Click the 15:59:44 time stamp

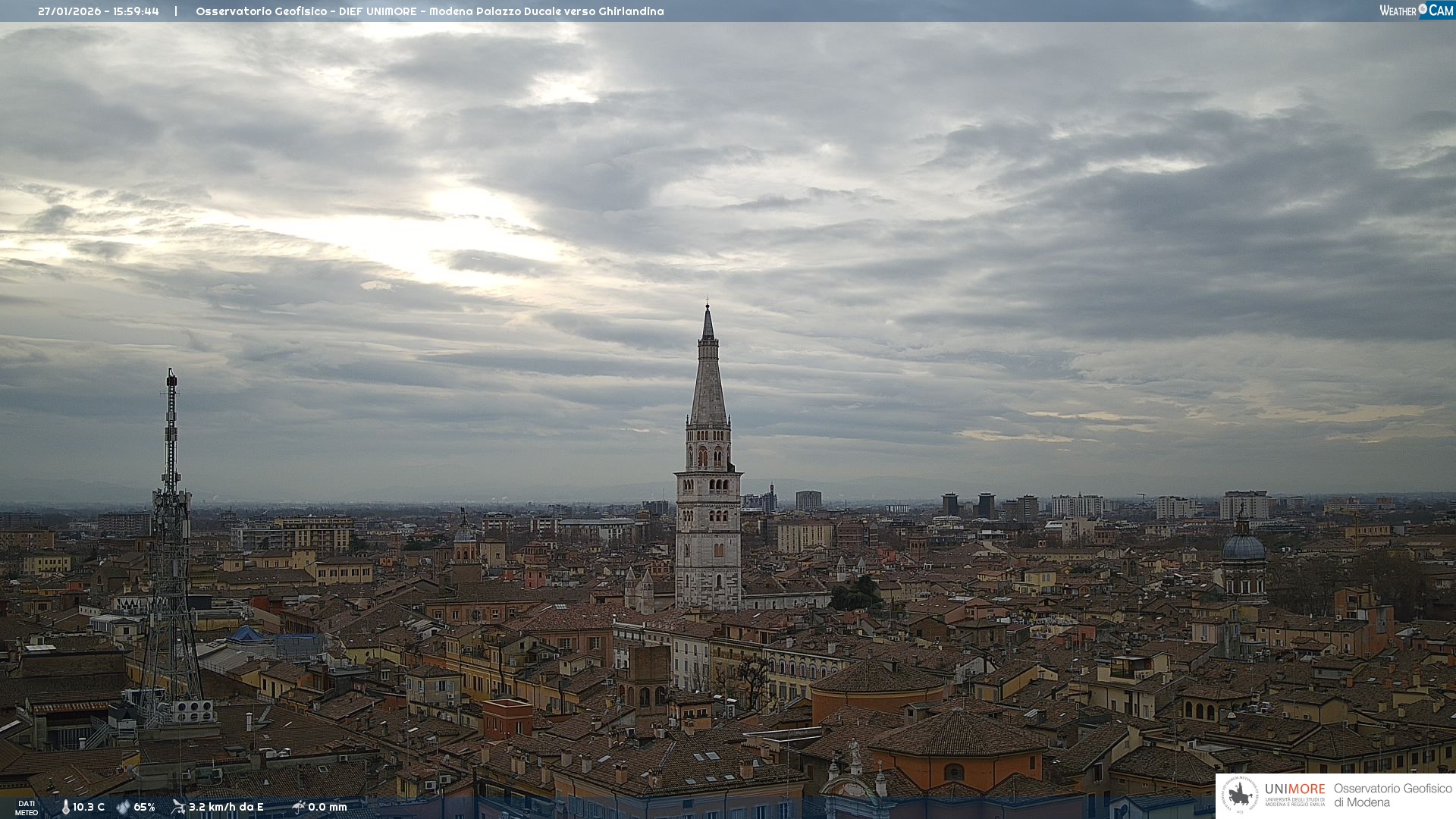point(136,11)
